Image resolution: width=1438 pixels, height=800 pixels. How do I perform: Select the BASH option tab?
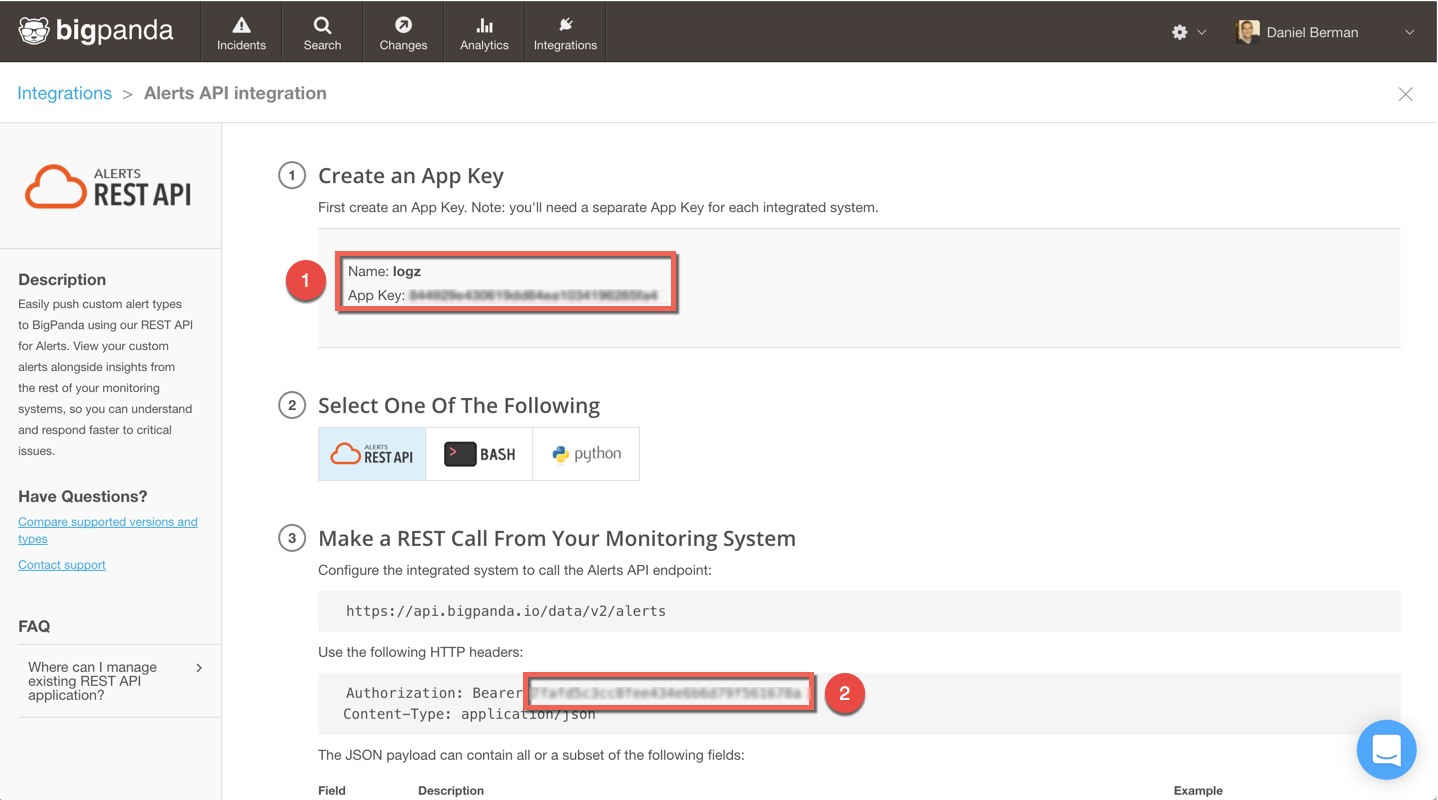[x=479, y=454]
